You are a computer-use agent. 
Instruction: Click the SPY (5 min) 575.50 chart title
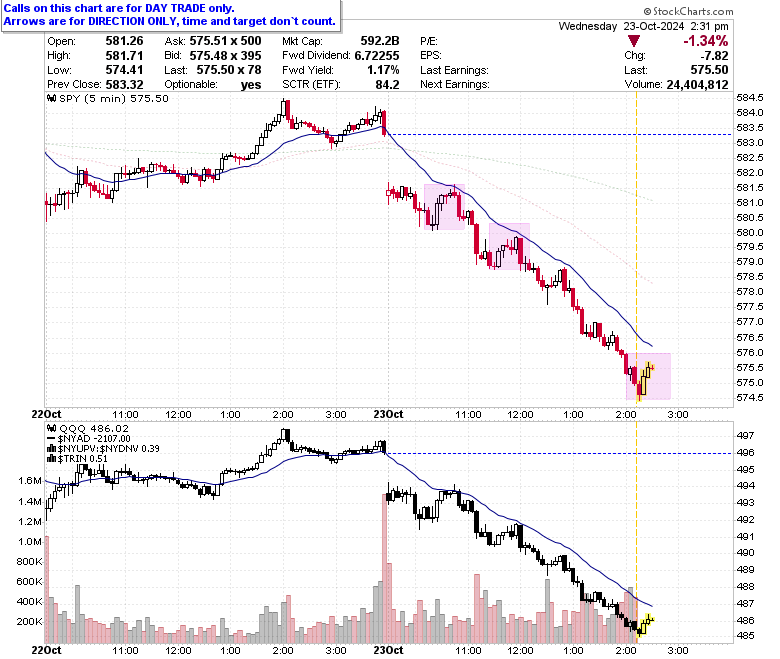[113, 98]
